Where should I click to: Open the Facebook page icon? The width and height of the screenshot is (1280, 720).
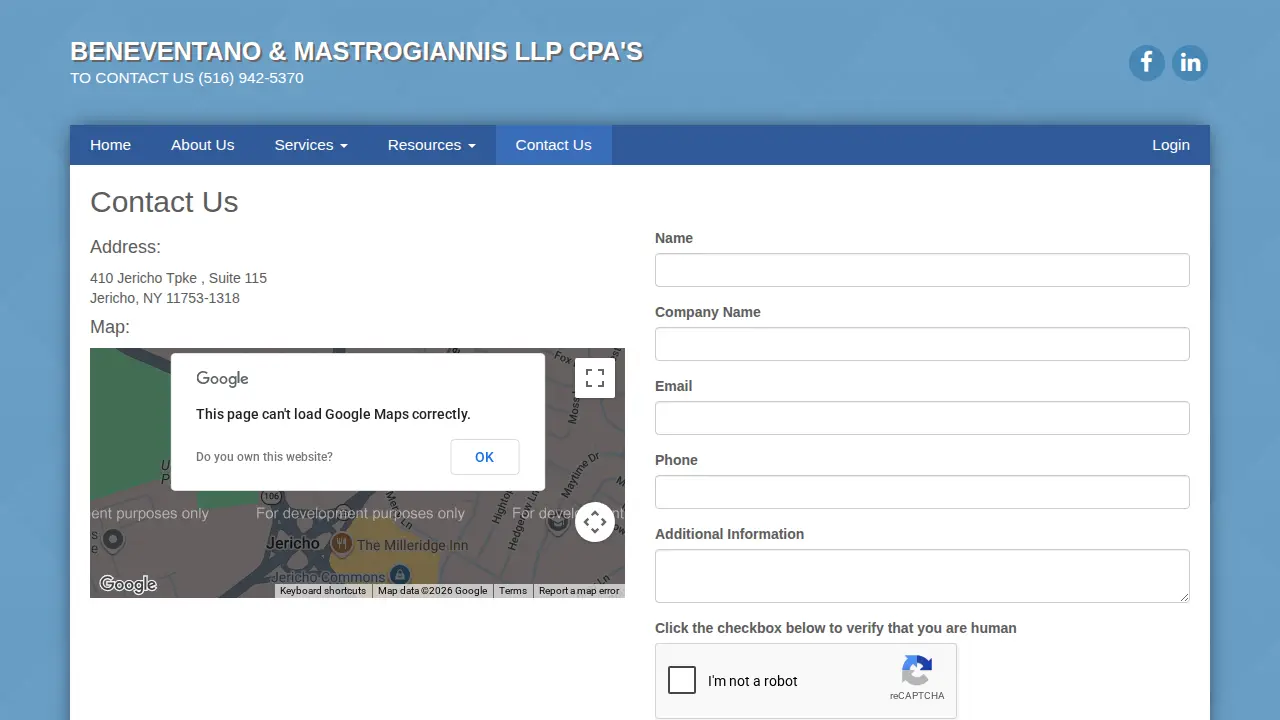point(1146,63)
